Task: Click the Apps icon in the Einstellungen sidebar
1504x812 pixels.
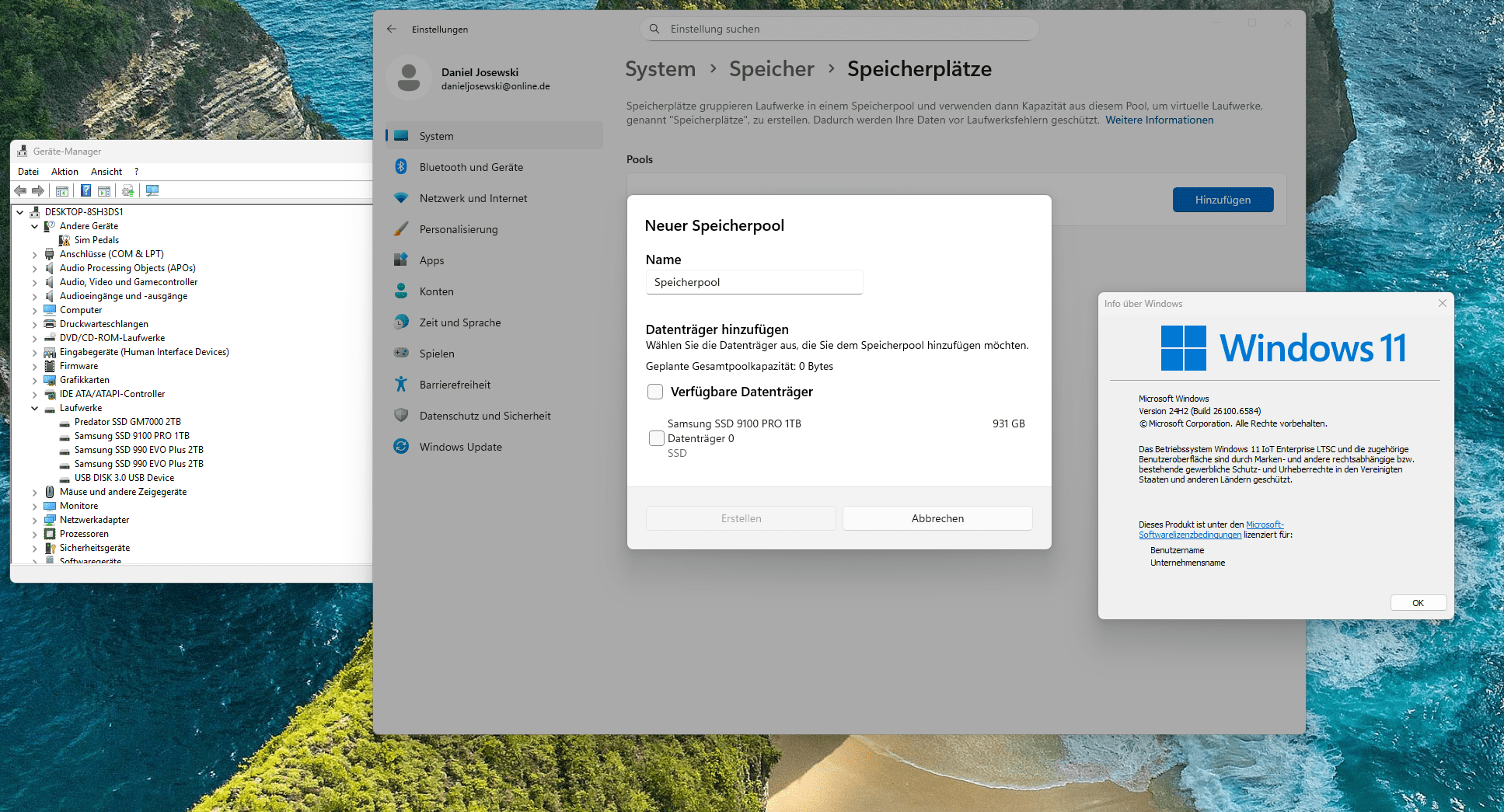Action: pyautogui.click(x=401, y=260)
